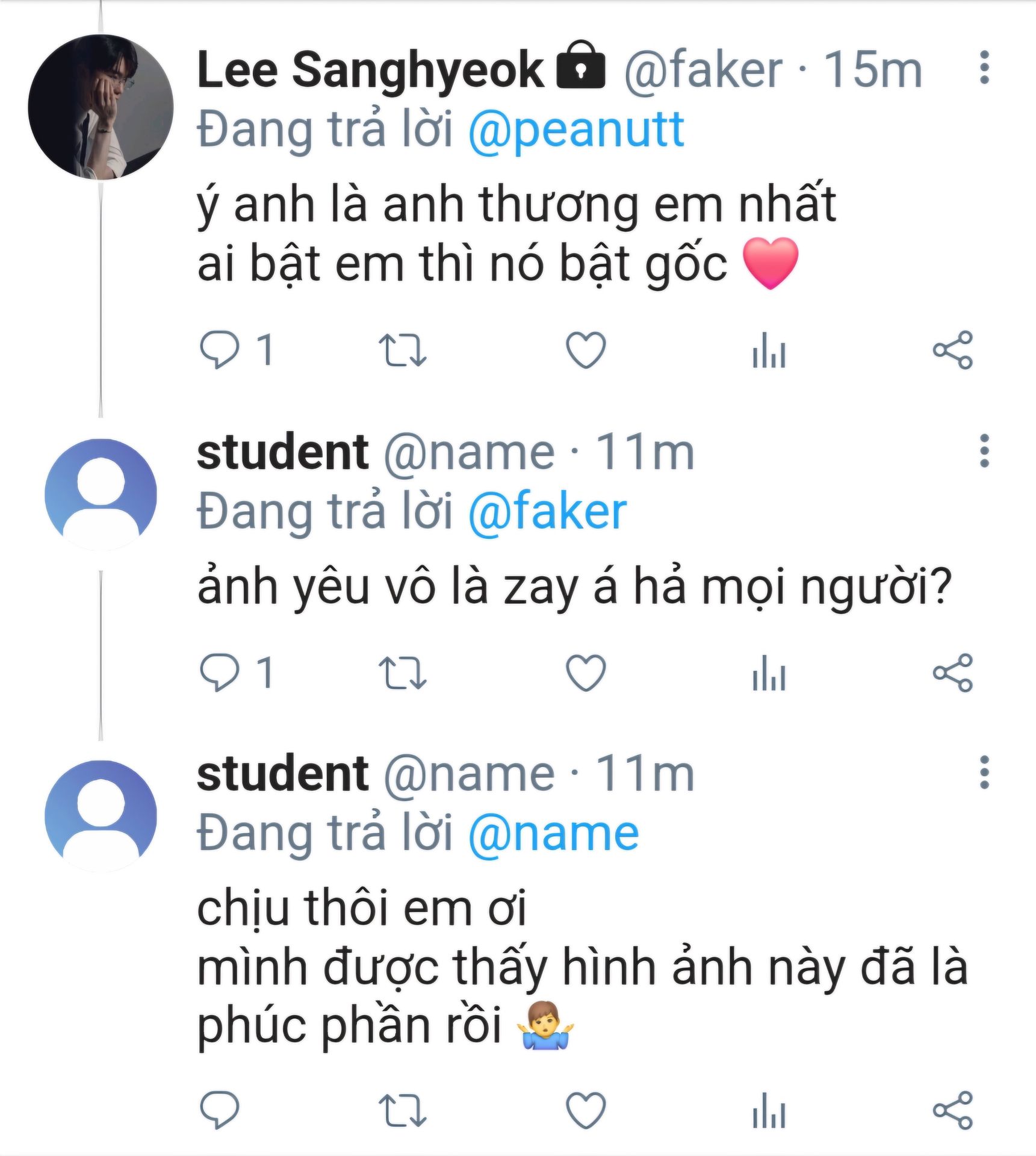Reply to the "chịu thôi em ơi" tweet
Image resolution: width=1036 pixels, height=1156 pixels.
click(x=219, y=1109)
